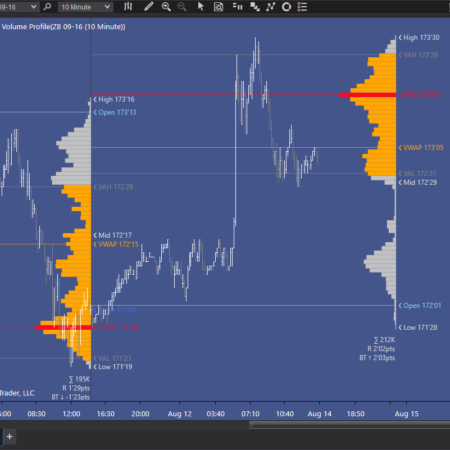
Task: Open the properties list icon
Action: (x=302, y=7)
